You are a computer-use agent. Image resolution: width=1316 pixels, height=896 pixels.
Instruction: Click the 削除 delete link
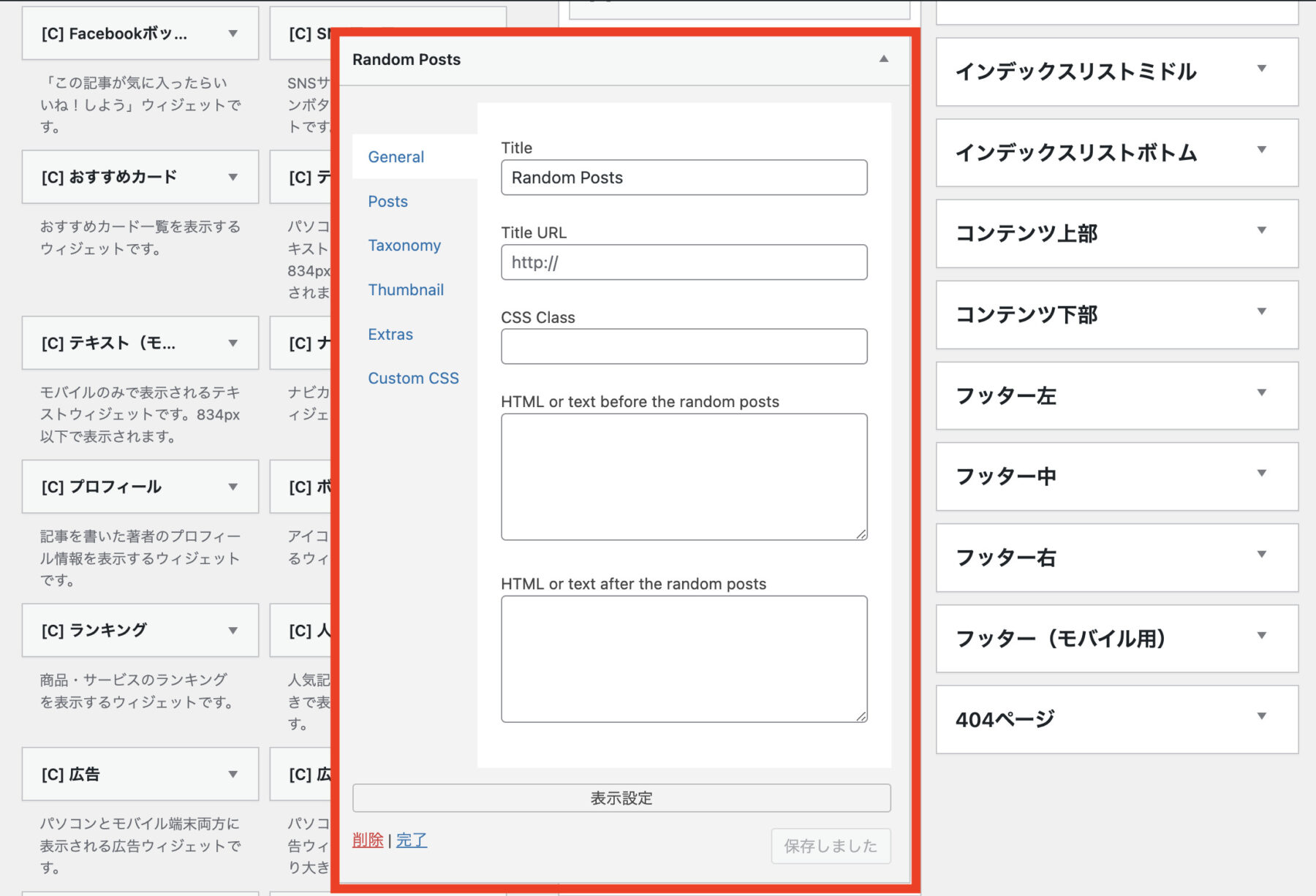click(x=368, y=840)
